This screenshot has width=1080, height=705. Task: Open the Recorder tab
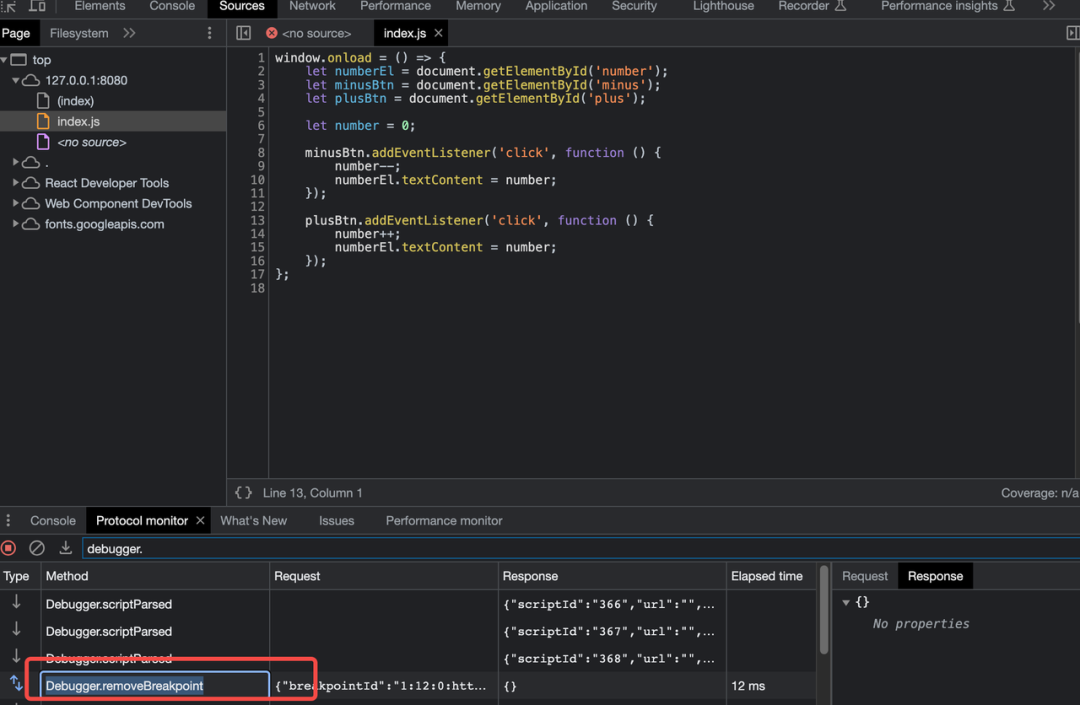pyautogui.click(x=812, y=6)
